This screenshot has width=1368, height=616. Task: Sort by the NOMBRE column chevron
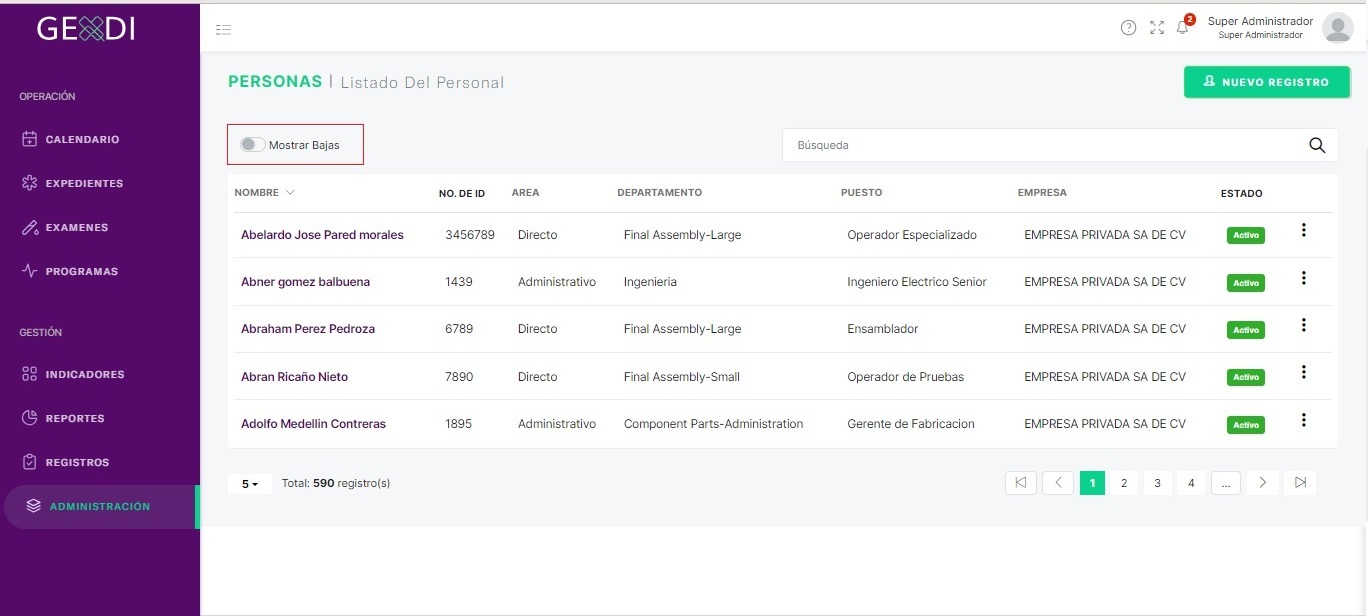[290, 192]
